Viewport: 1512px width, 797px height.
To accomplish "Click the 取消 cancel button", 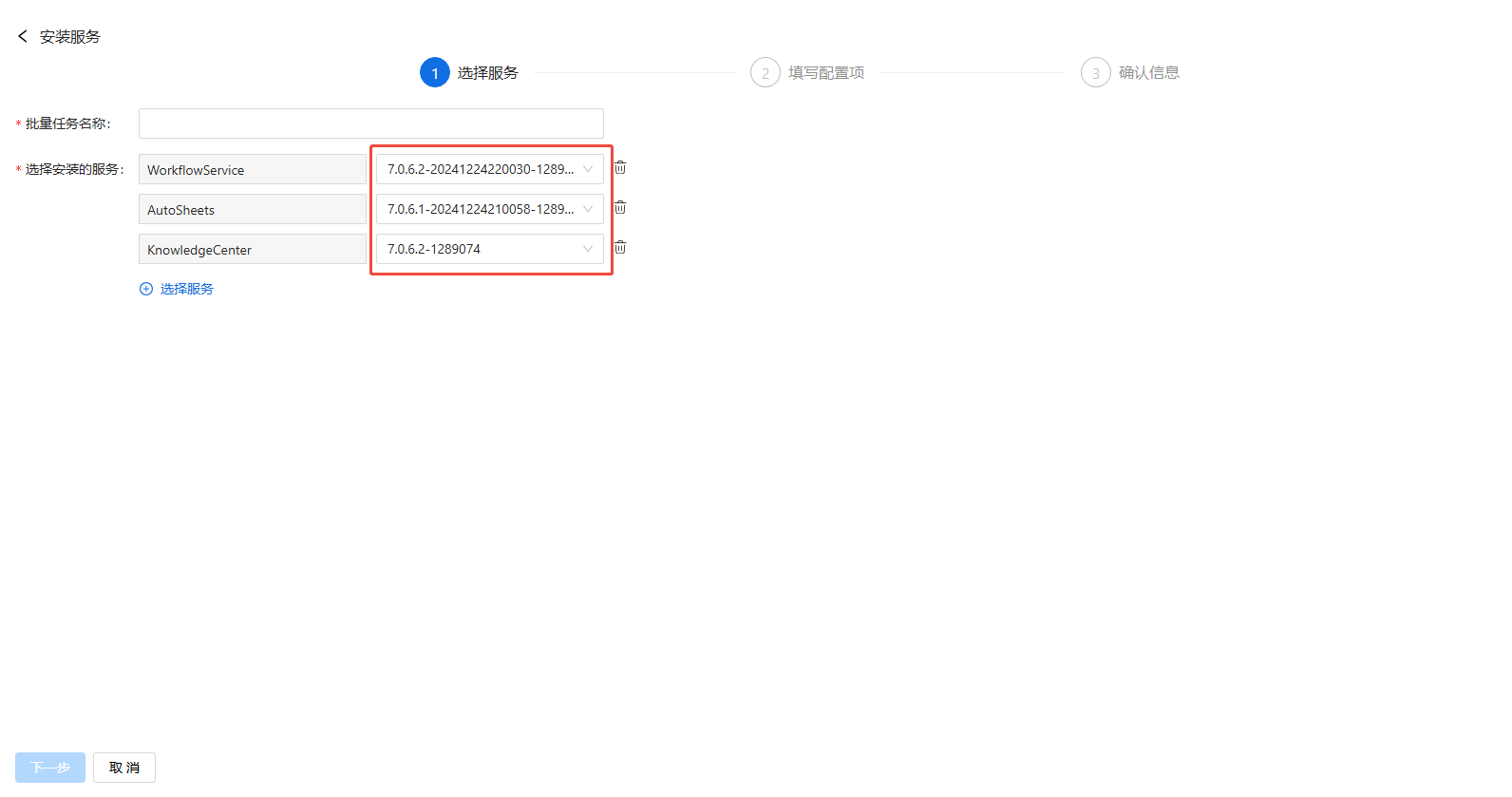I will (x=124, y=768).
